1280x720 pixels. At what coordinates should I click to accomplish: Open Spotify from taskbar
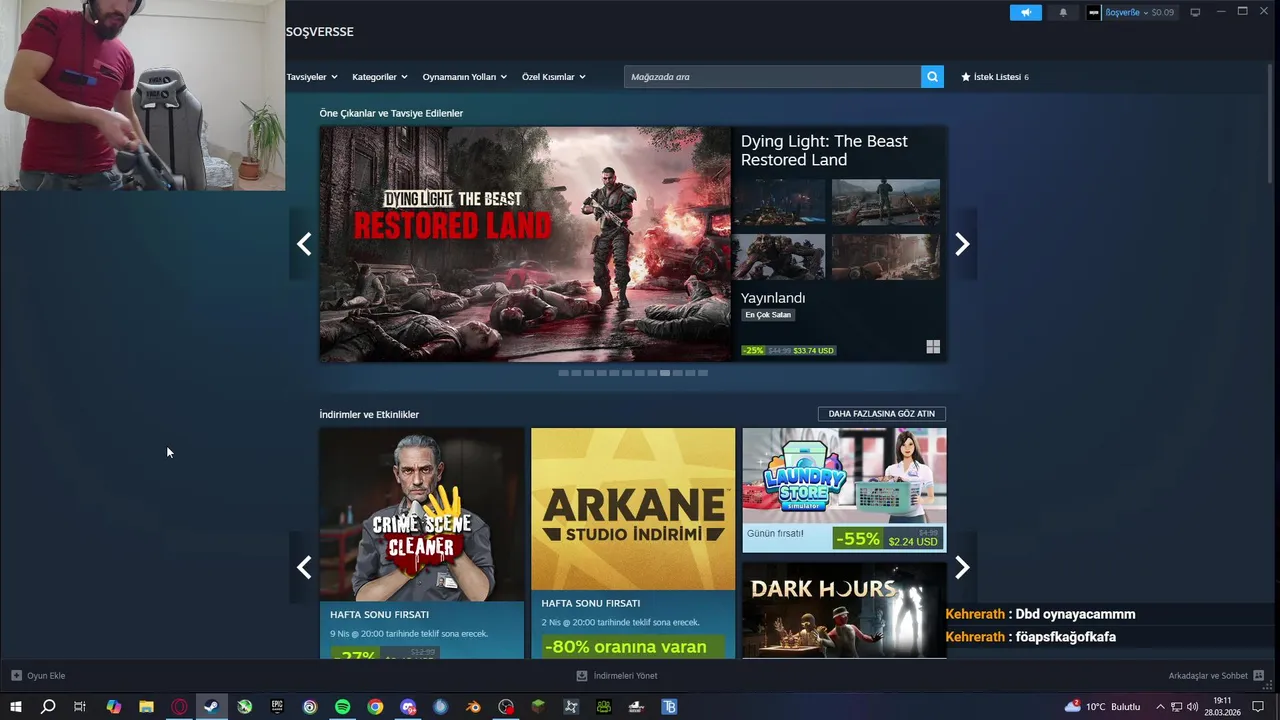(342, 707)
